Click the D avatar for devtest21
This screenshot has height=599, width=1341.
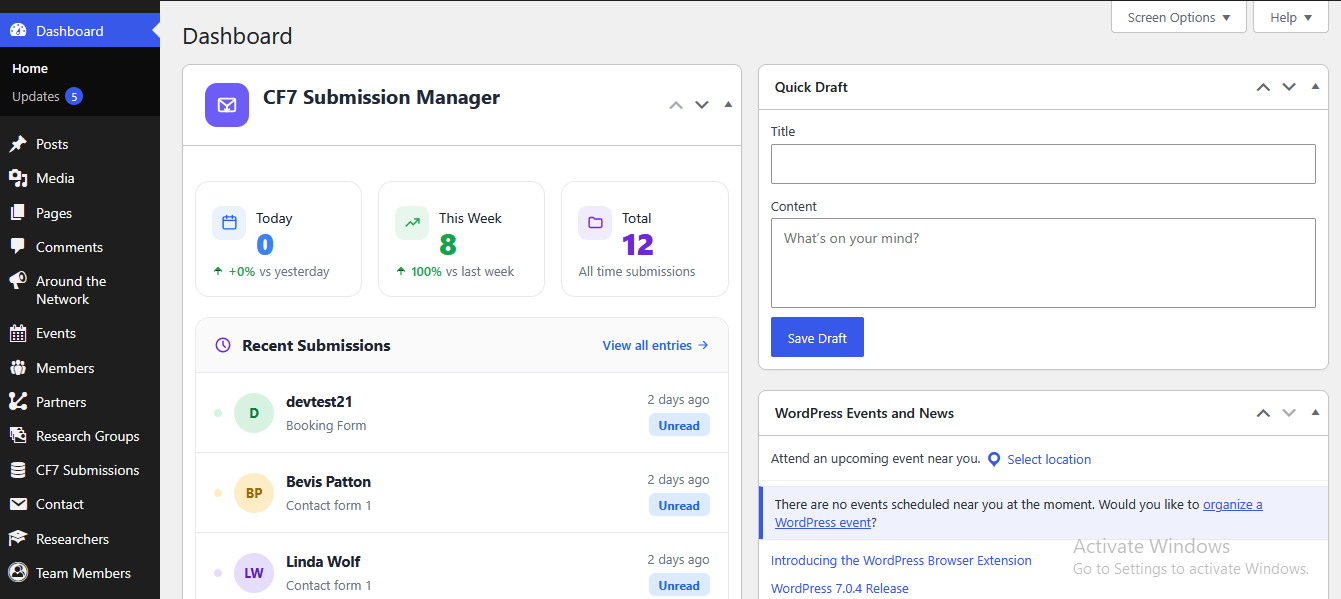pyautogui.click(x=254, y=413)
